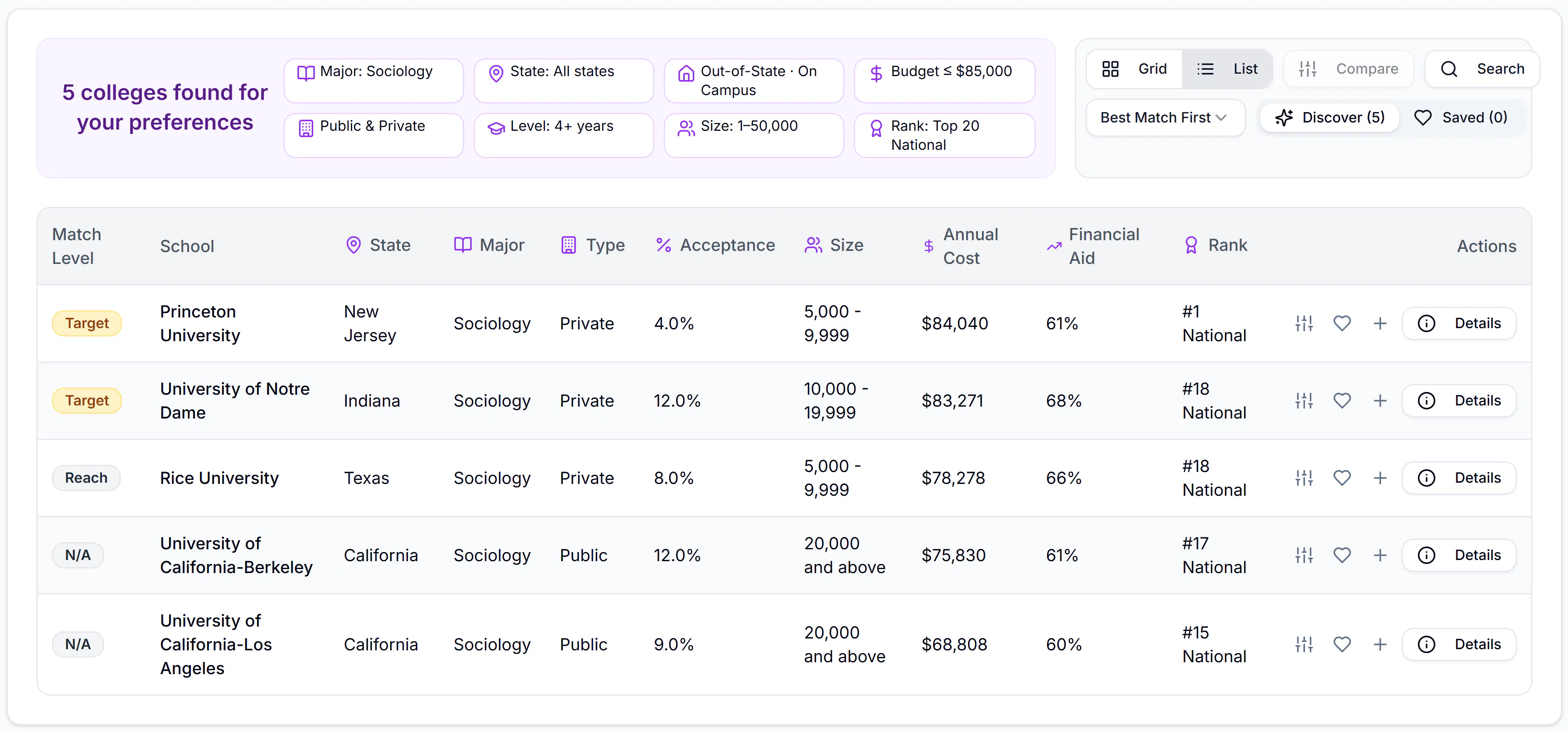Screen dimensions: 1568x732
Task: Click compare sliders icon for Rice University
Action: pos(1304,478)
